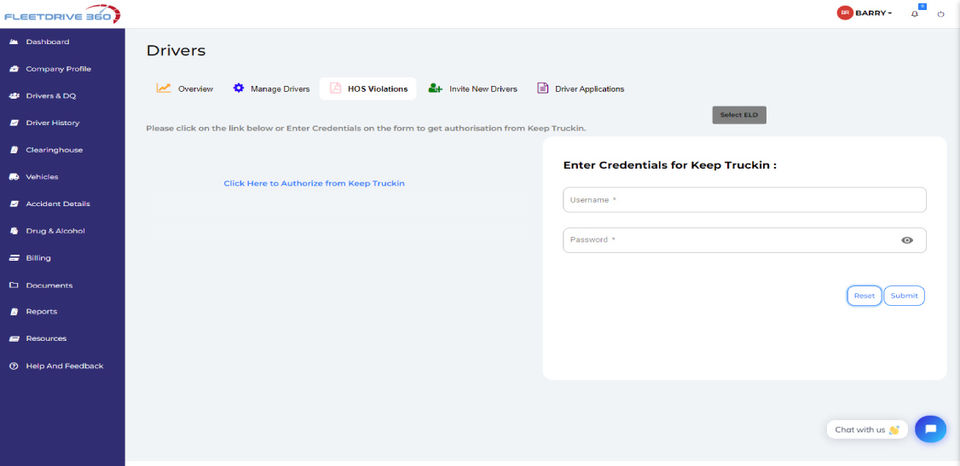960x466 pixels.
Task: Open the Select ELD dropdown
Action: tap(739, 115)
